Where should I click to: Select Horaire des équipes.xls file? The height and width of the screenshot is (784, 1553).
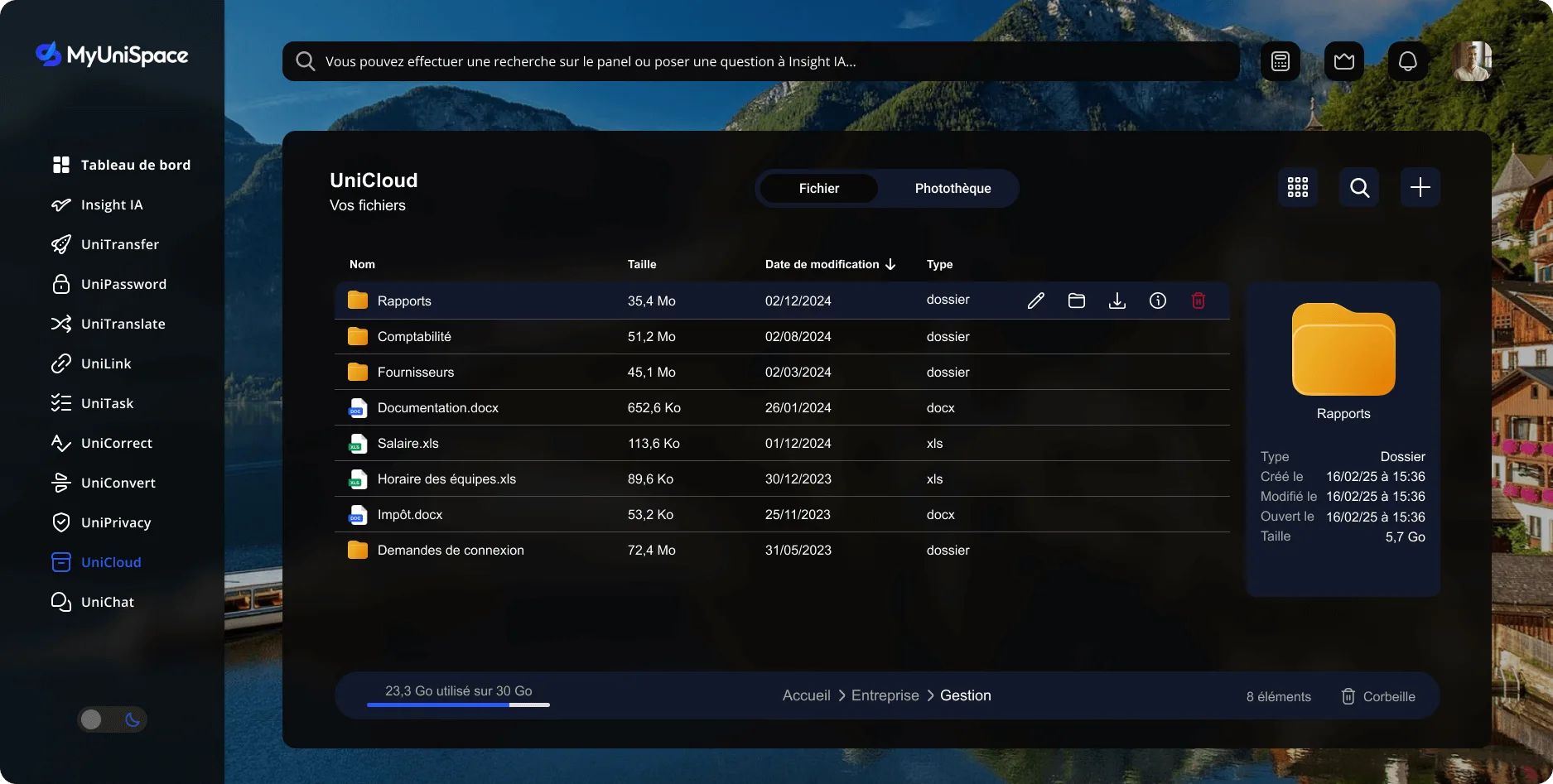point(782,479)
